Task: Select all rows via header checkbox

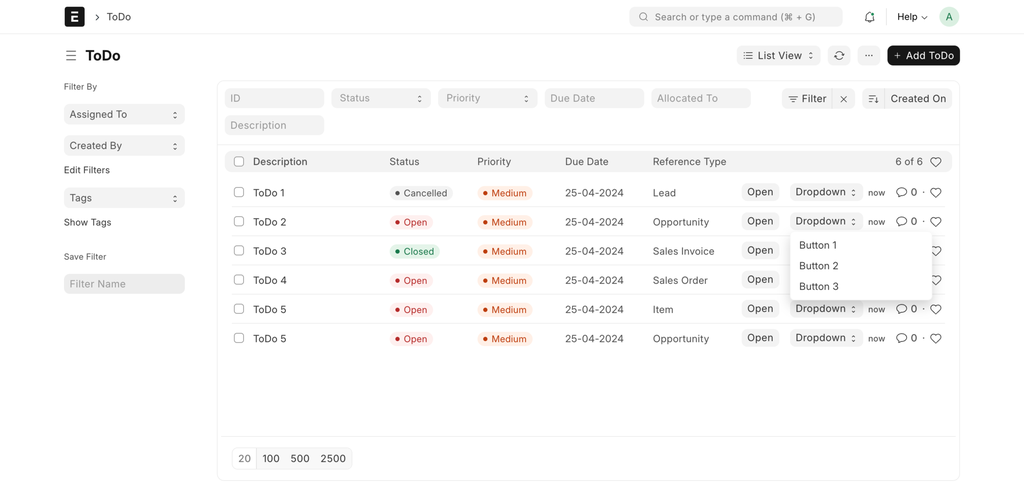Action: [239, 161]
